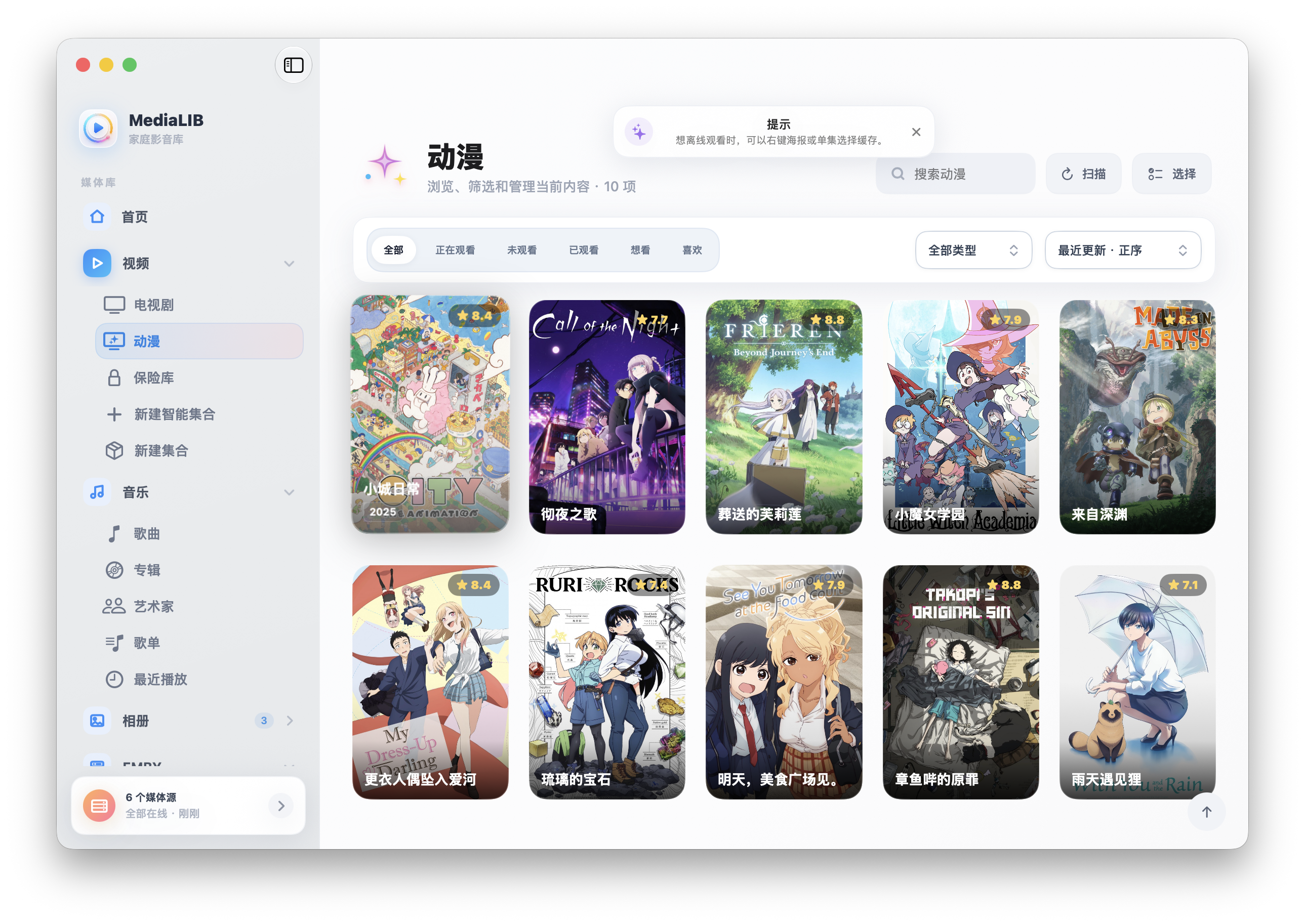Dismiss the 提示 notification
Viewport: 1305px width, 924px height.
click(x=916, y=132)
